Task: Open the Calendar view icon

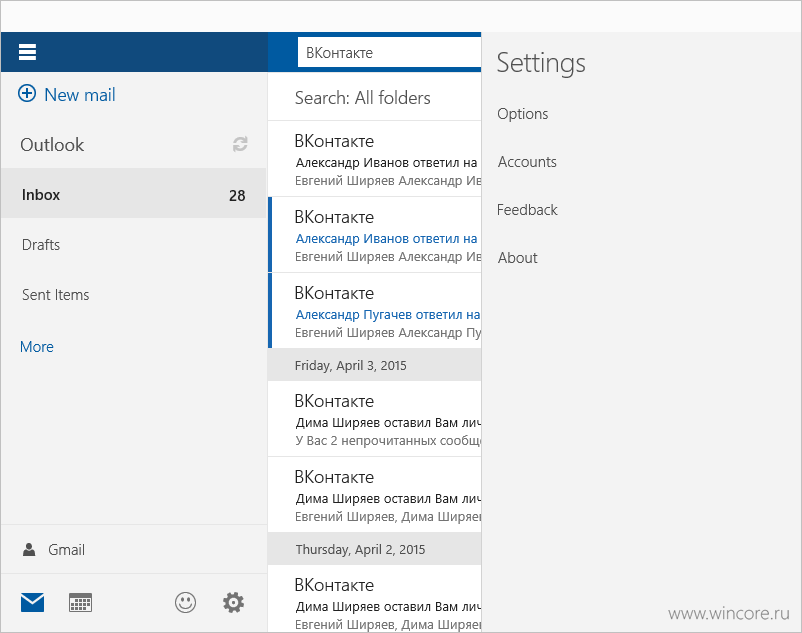Action: click(x=80, y=602)
